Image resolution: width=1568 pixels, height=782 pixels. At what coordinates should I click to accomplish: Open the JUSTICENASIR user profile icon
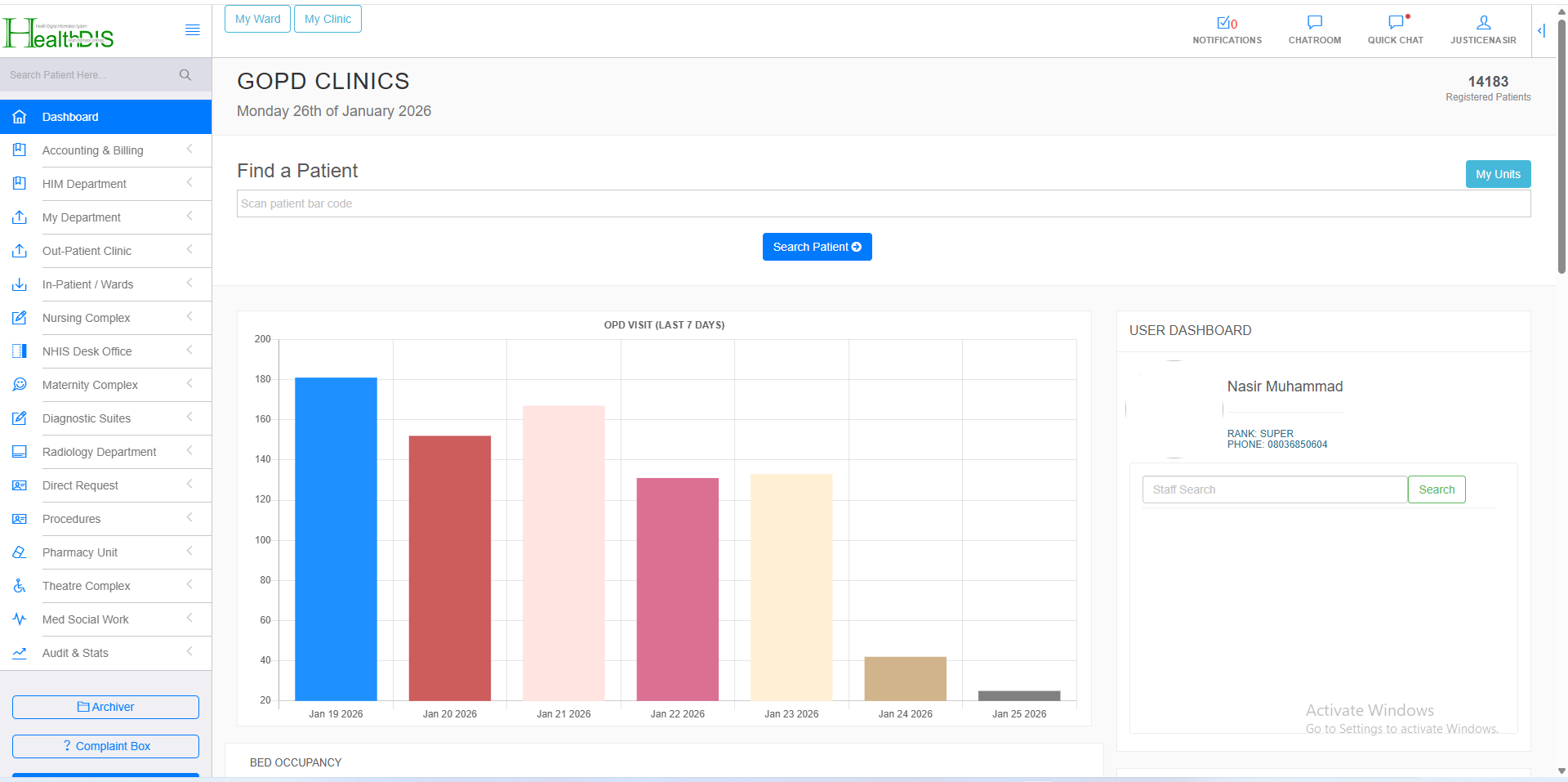pyautogui.click(x=1483, y=23)
